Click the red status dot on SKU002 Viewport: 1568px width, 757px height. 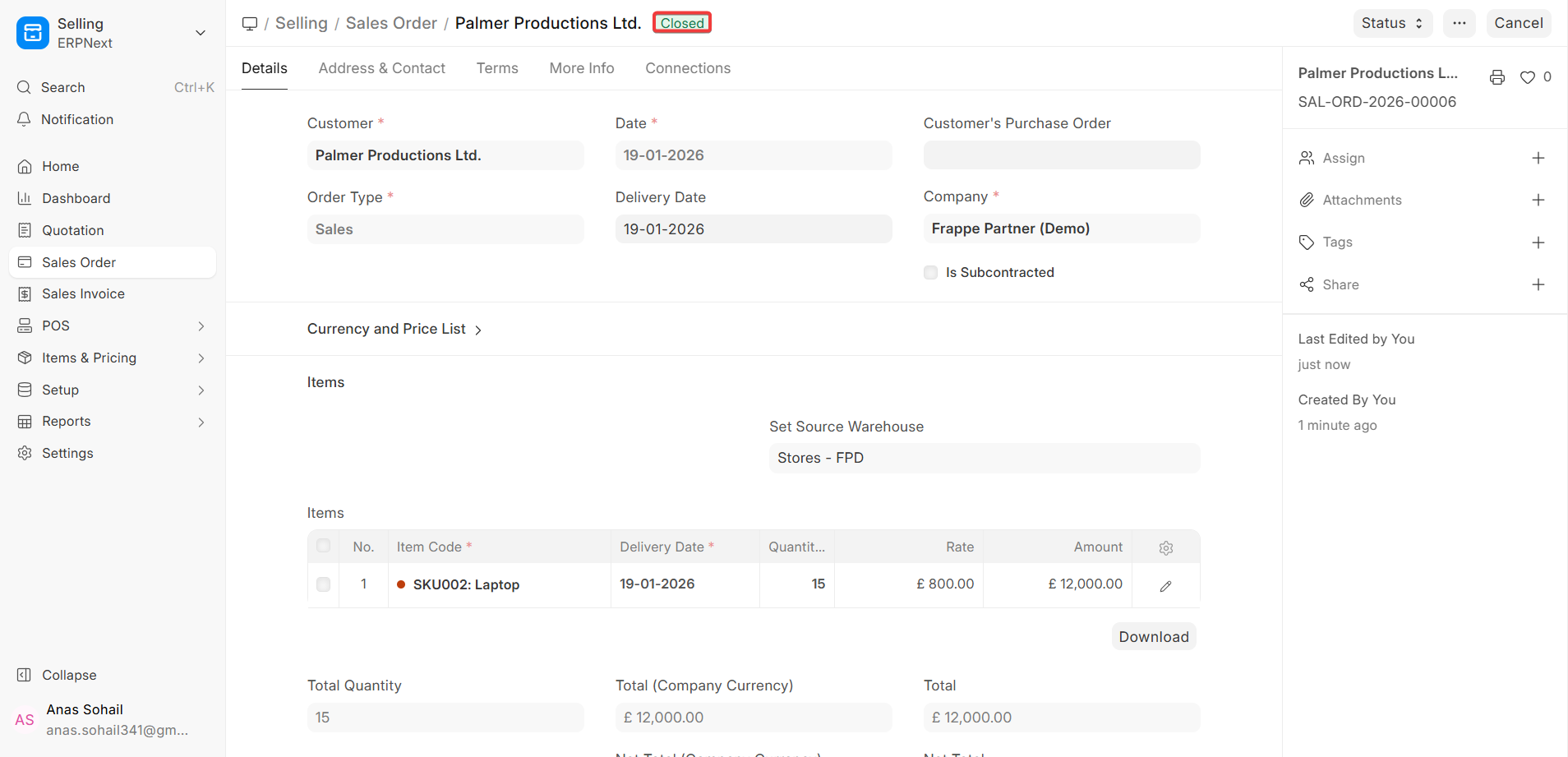pos(401,584)
